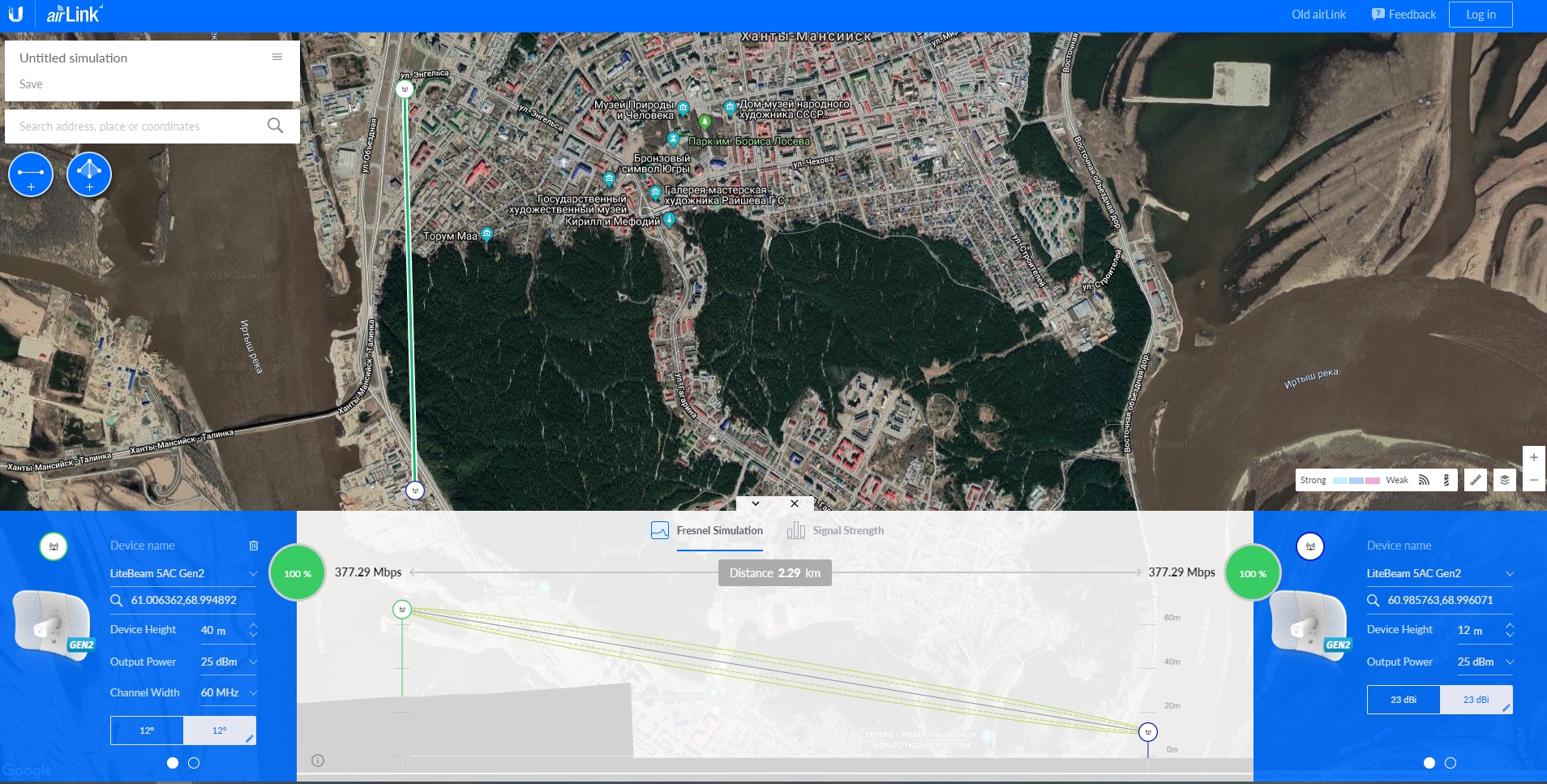Add a new point-to-multipoint link
The image size is (1547, 784).
coord(89,174)
